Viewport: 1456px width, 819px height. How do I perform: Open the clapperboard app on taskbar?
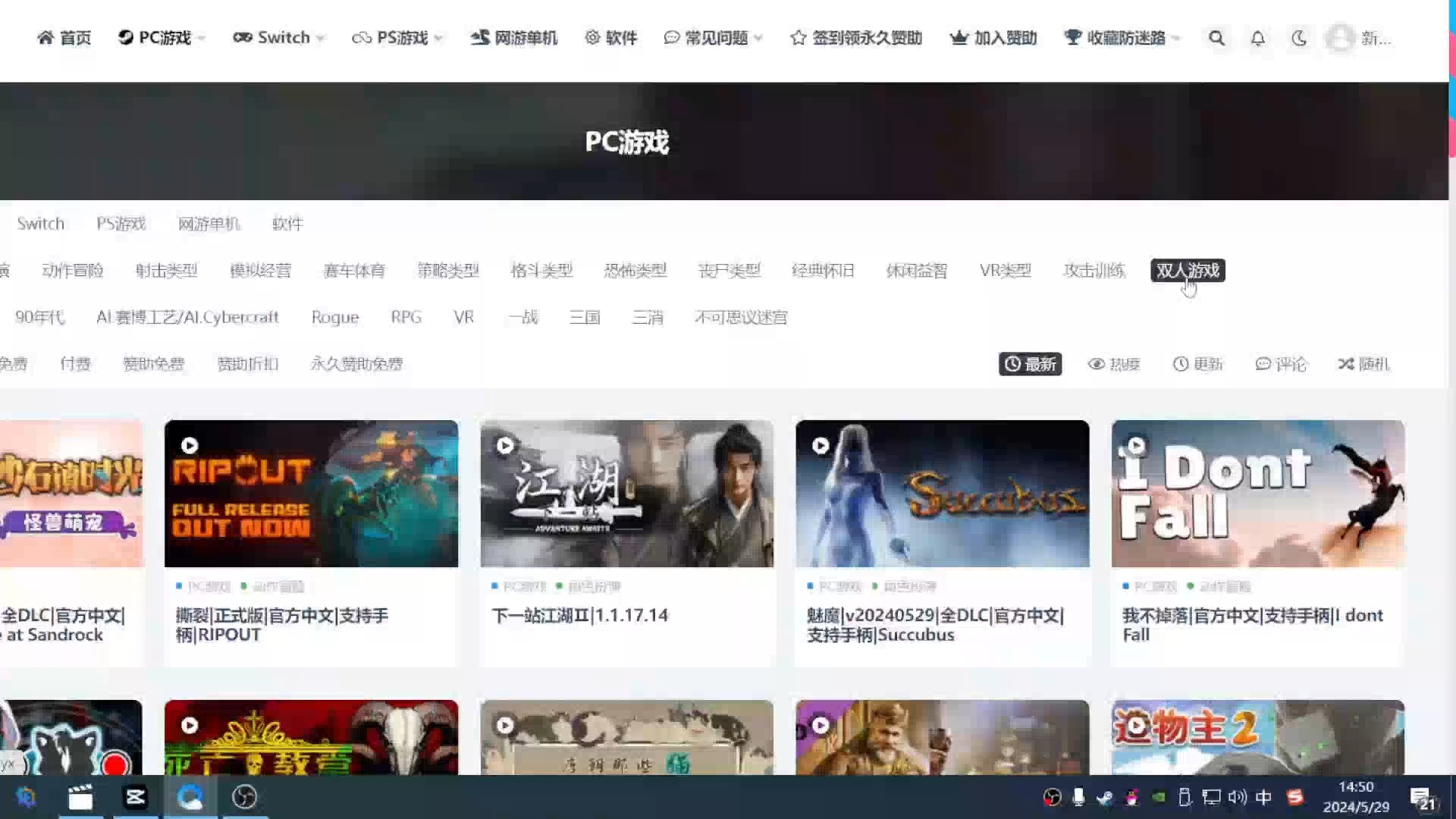(x=80, y=797)
